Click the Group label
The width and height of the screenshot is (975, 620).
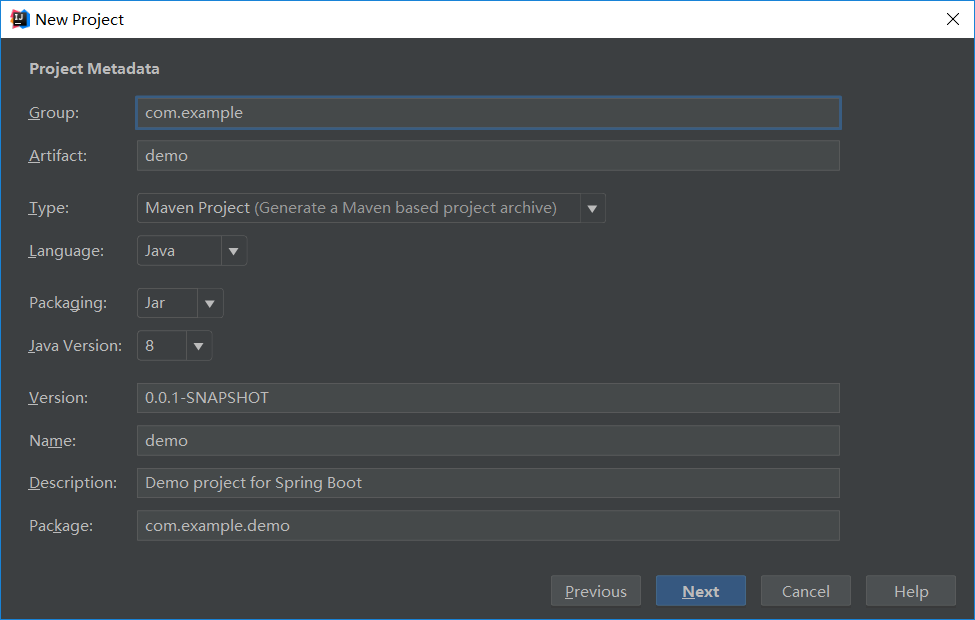coord(54,113)
